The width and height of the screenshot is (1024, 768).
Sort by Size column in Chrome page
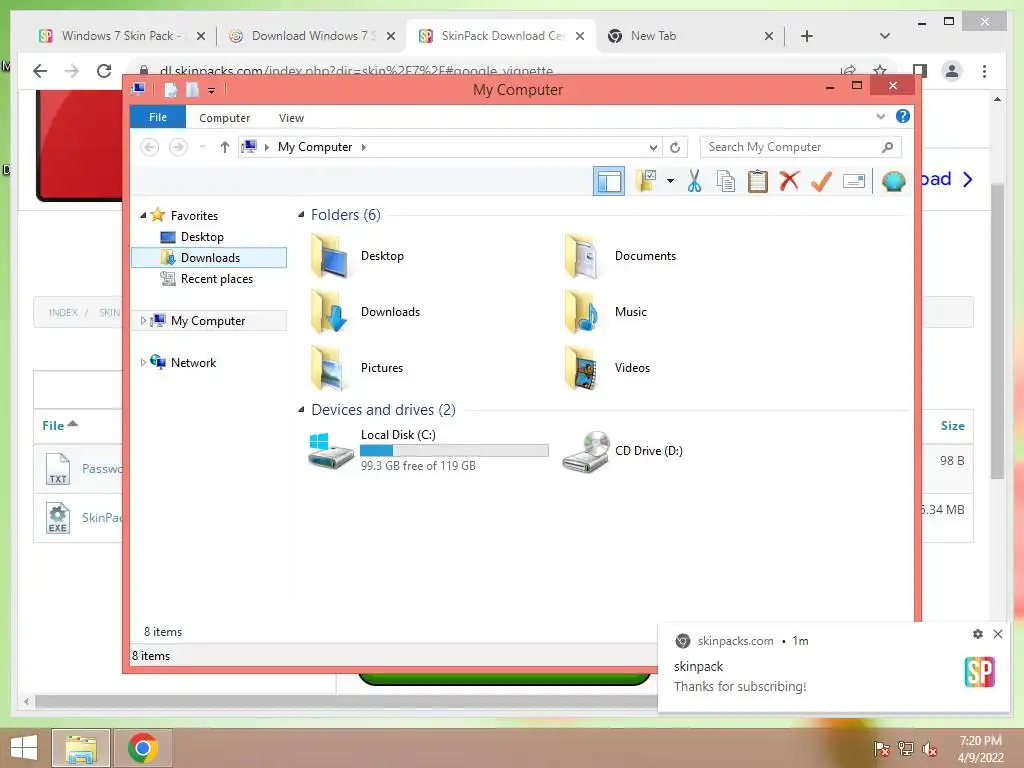pos(952,425)
